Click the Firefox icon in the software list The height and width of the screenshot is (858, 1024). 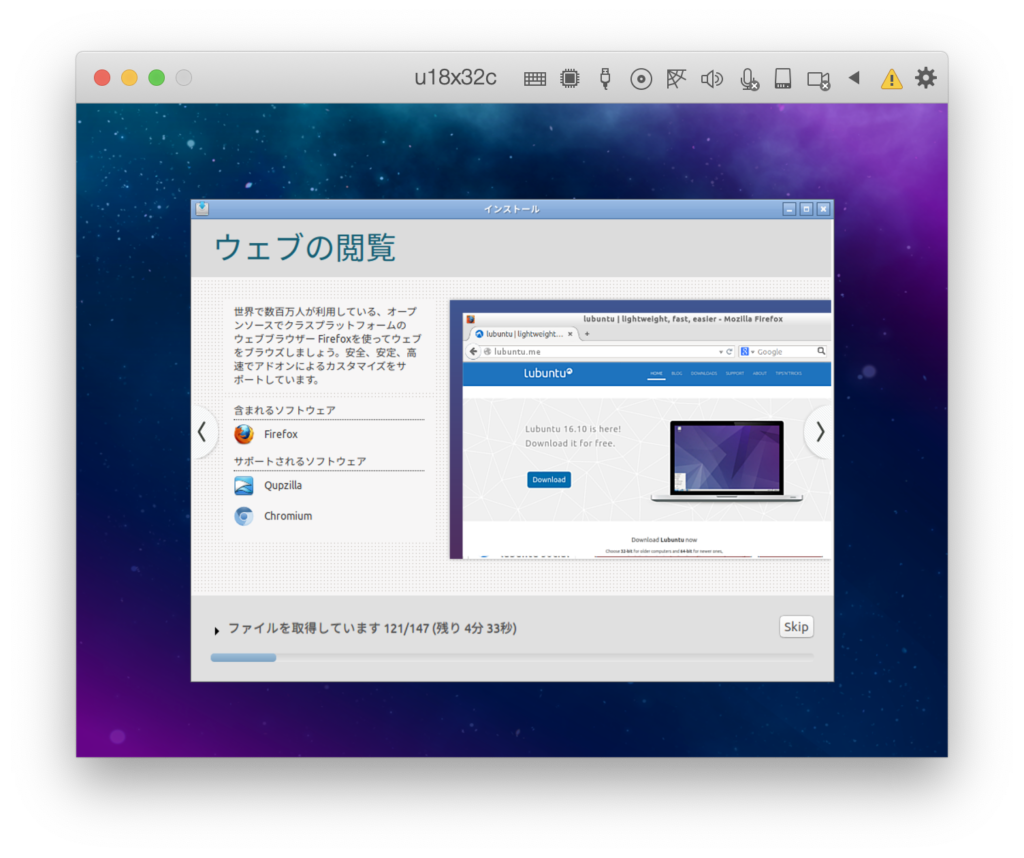244,435
